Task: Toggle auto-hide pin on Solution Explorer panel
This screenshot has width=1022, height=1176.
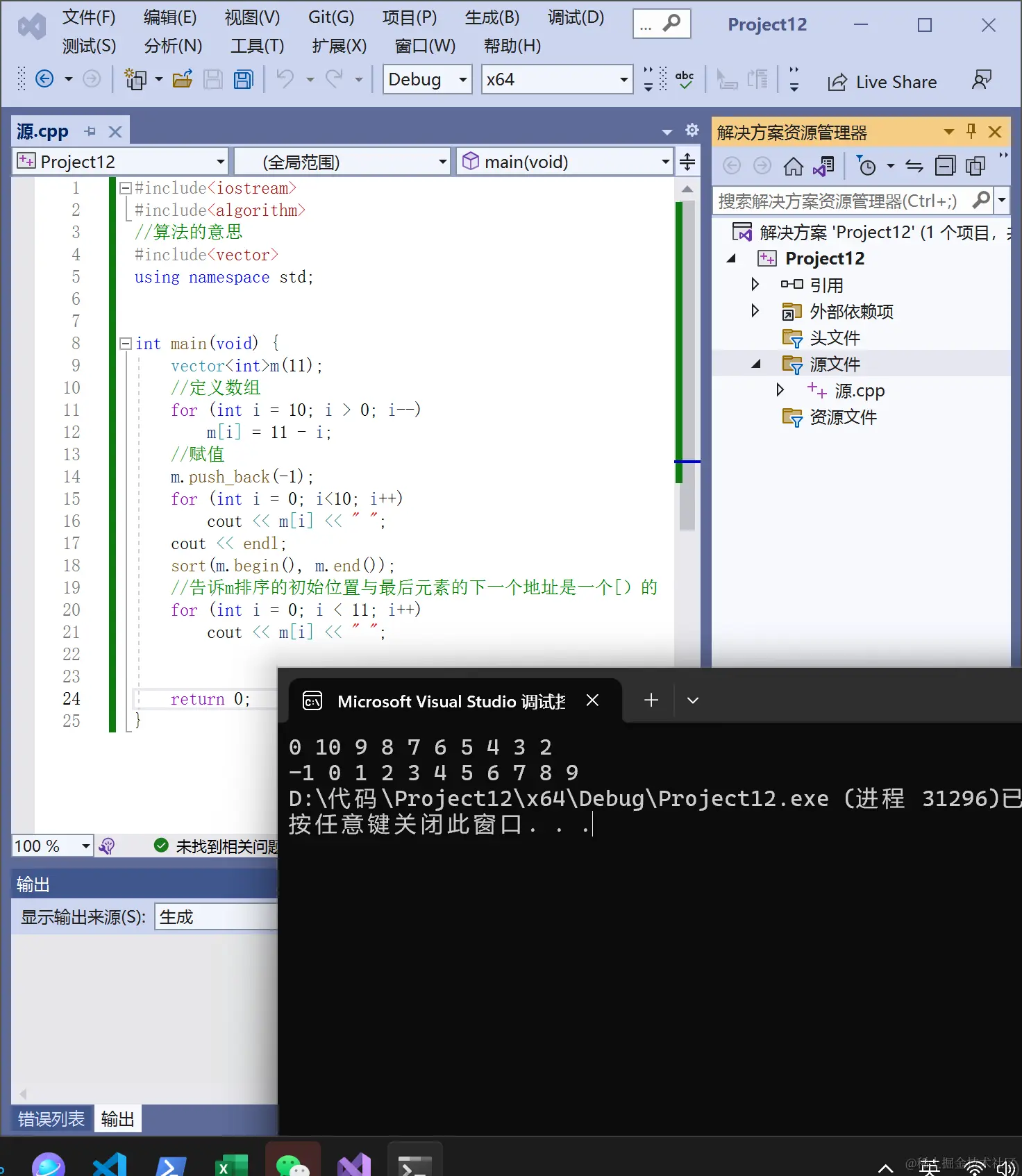Action: click(x=971, y=131)
